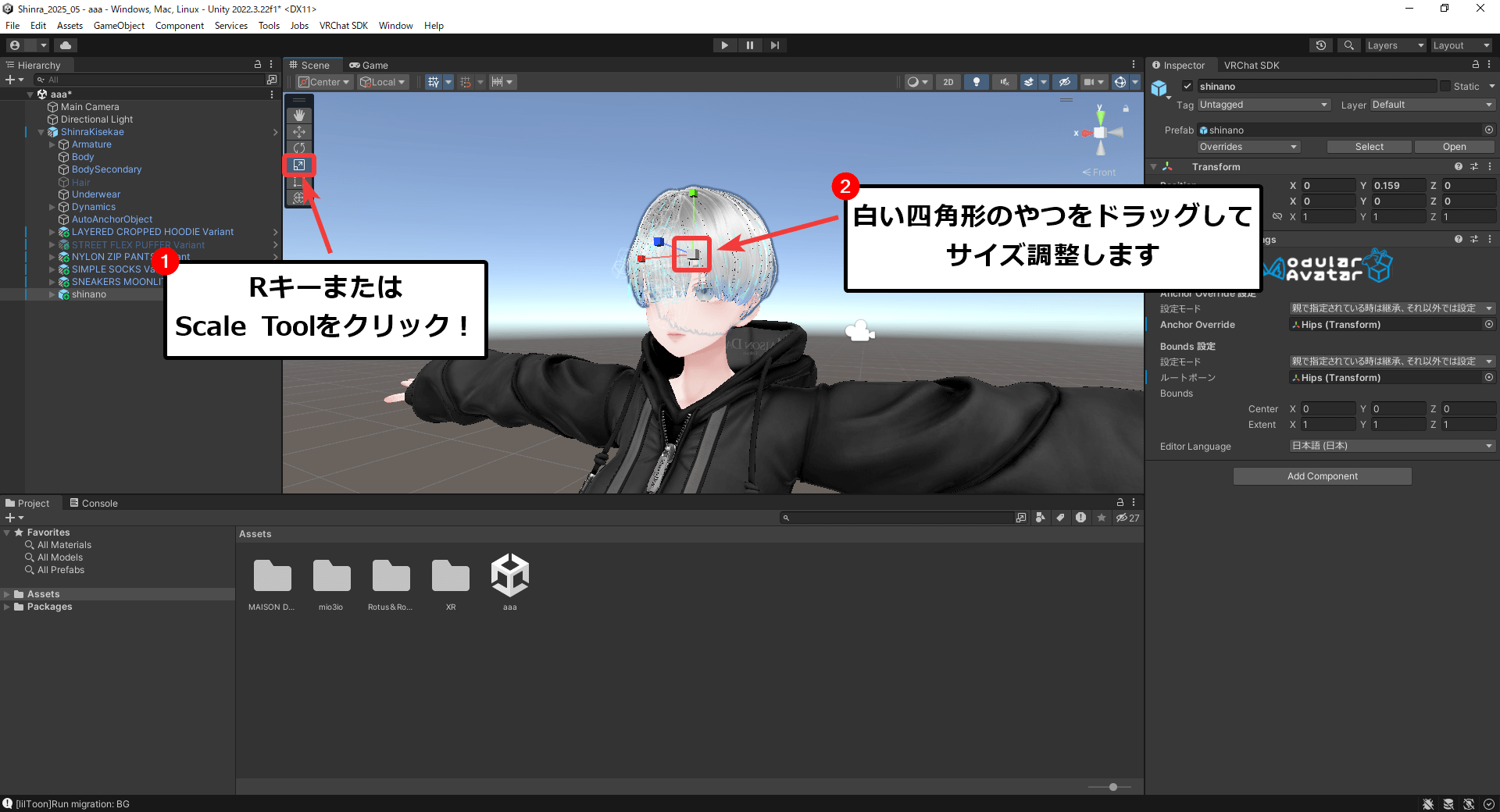The width and height of the screenshot is (1500, 812).
Task: Open the GameObject menu
Action: (119, 26)
